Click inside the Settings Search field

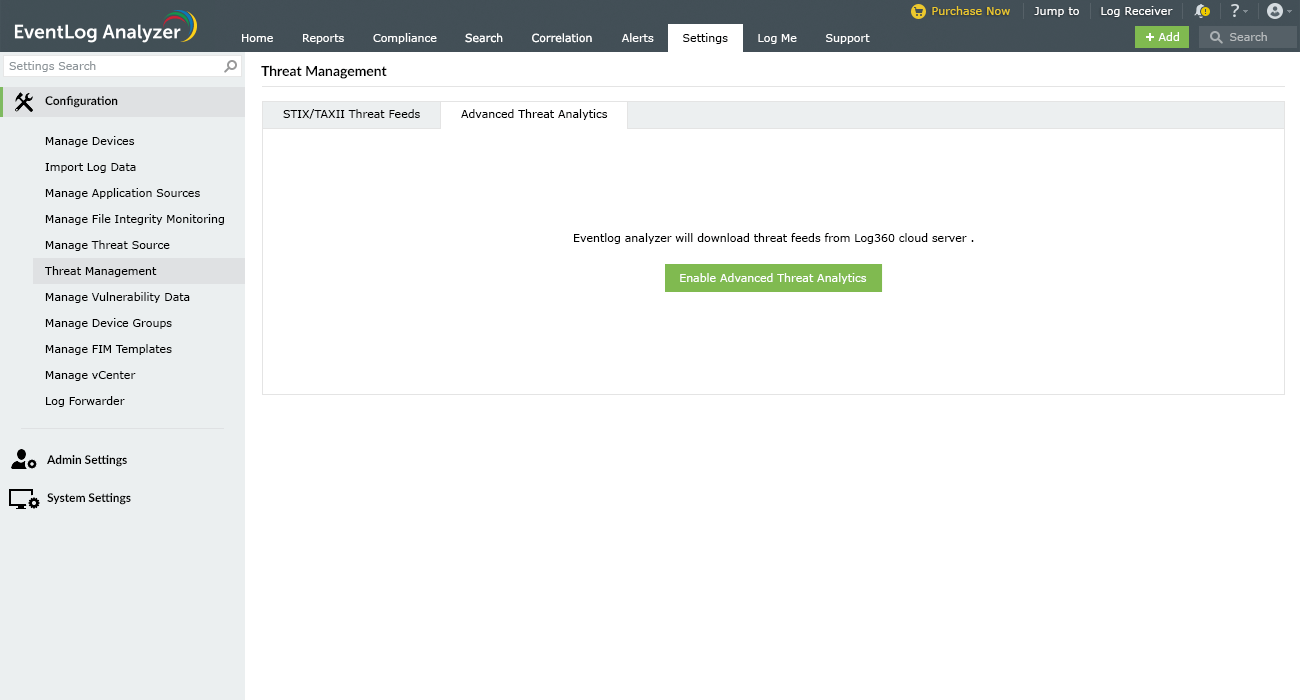click(110, 65)
